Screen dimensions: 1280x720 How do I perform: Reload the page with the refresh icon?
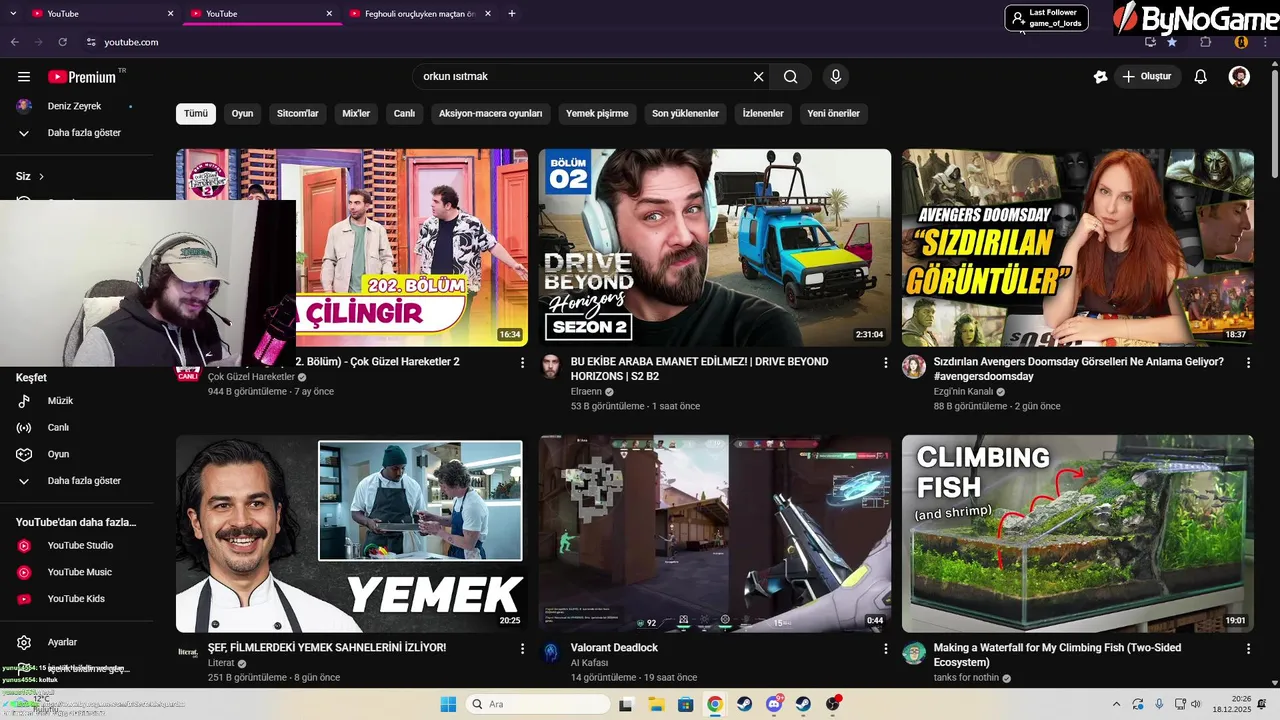point(62,42)
